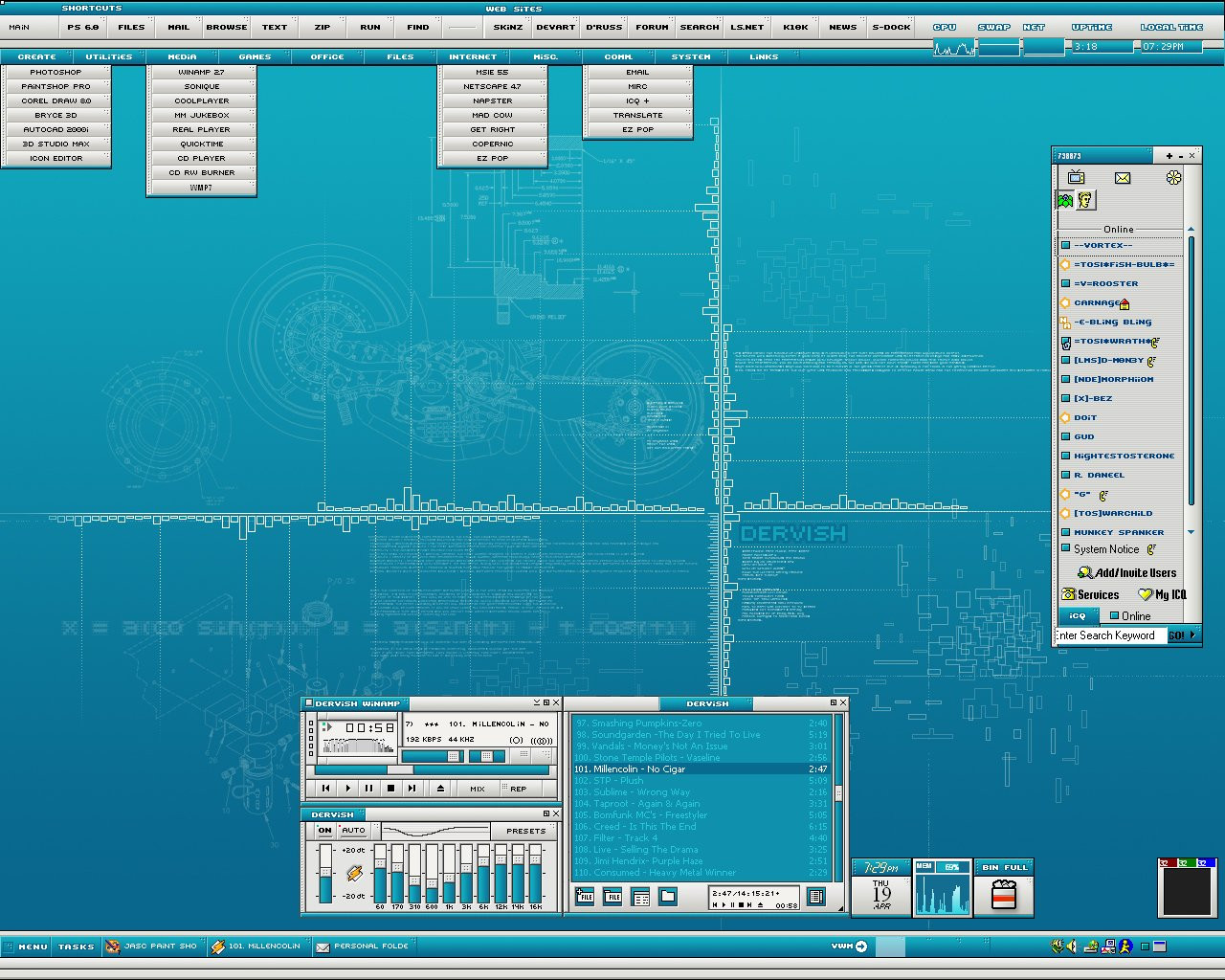
Task: Click the Winamp seek position bar
Action: click(x=432, y=769)
